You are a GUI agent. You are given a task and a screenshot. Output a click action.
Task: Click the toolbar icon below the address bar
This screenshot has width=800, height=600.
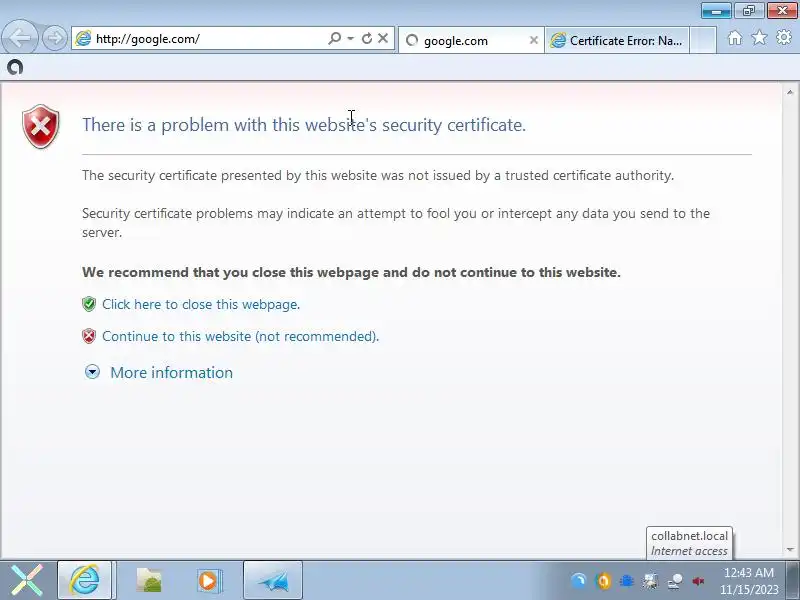click(x=15, y=67)
